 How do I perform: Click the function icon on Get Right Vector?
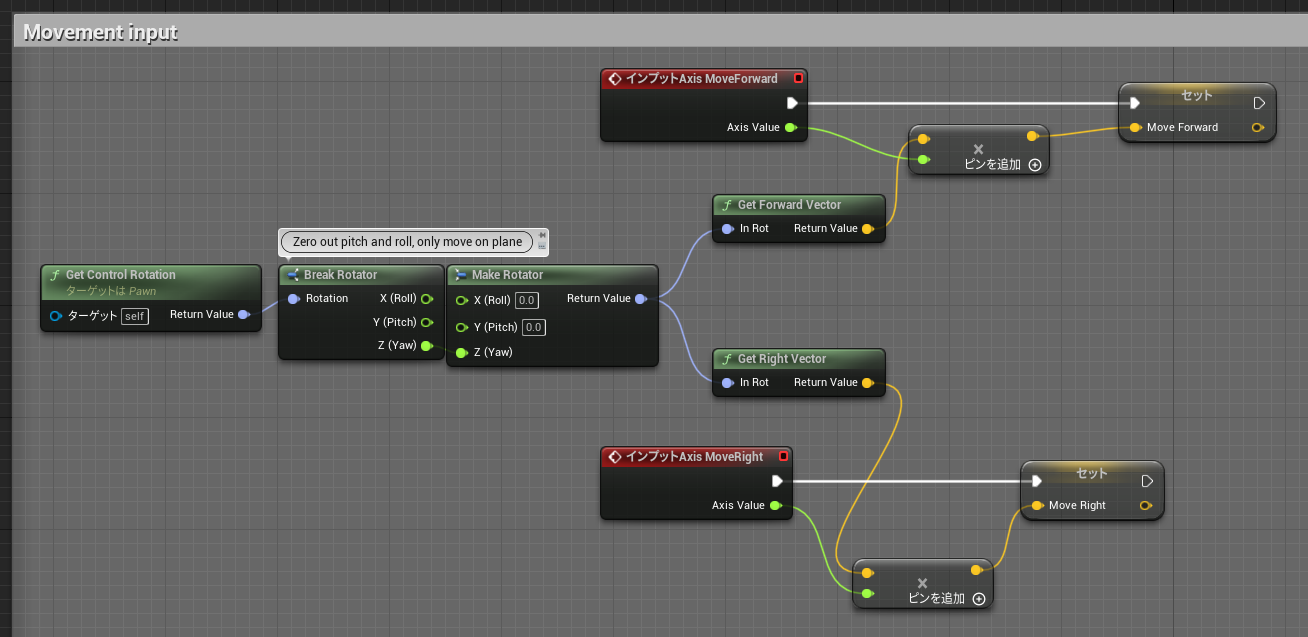[x=727, y=358]
